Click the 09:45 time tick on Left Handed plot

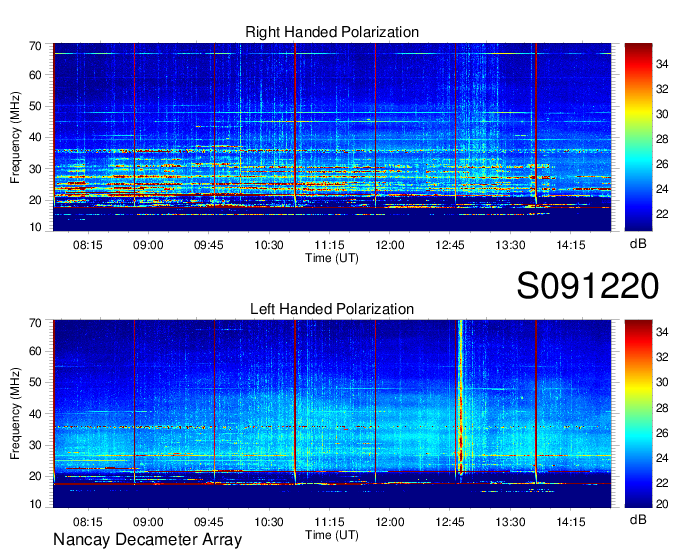click(x=209, y=522)
